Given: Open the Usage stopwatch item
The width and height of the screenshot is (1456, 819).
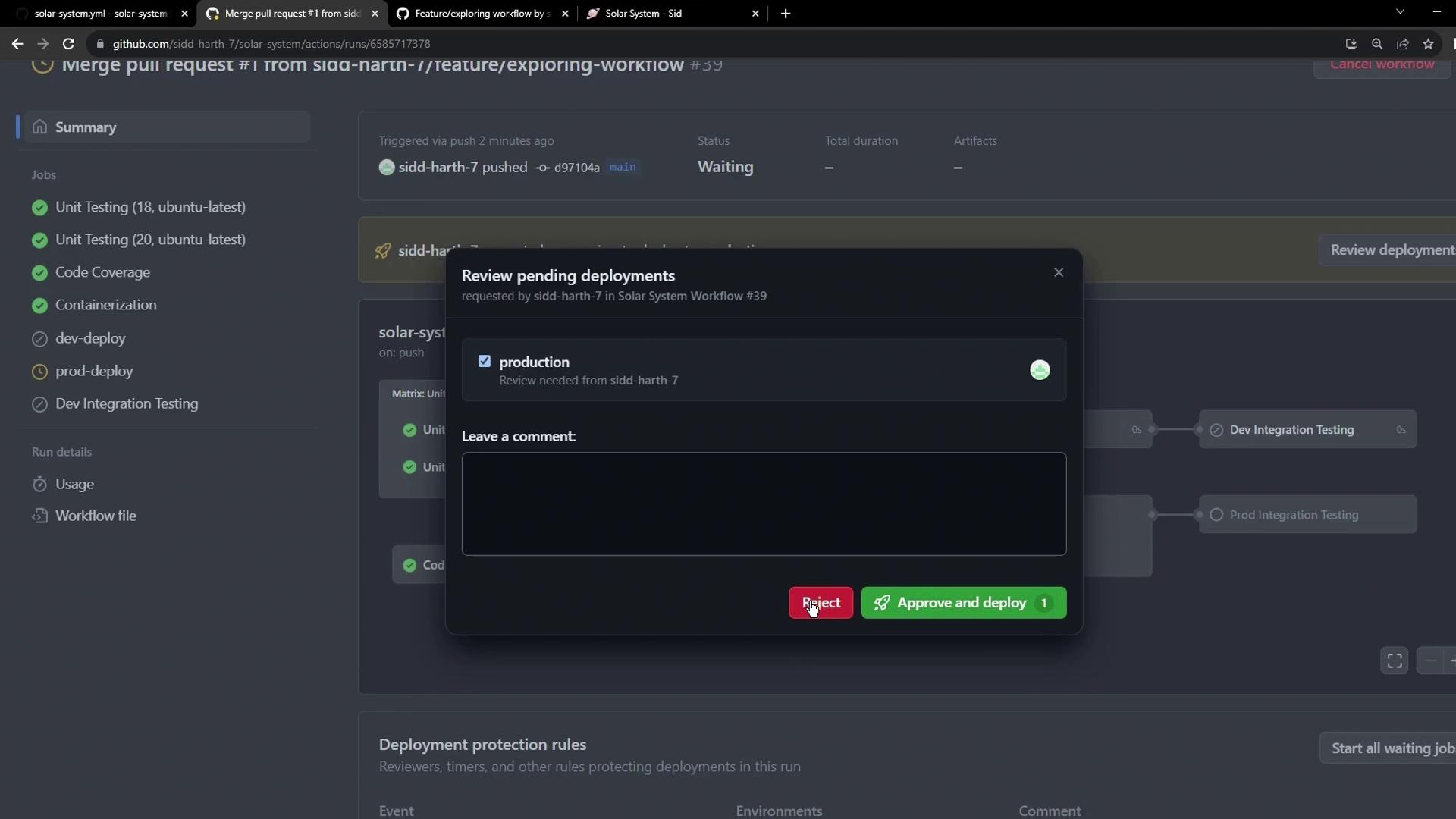Looking at the screenshot, I should pos(74,484).
